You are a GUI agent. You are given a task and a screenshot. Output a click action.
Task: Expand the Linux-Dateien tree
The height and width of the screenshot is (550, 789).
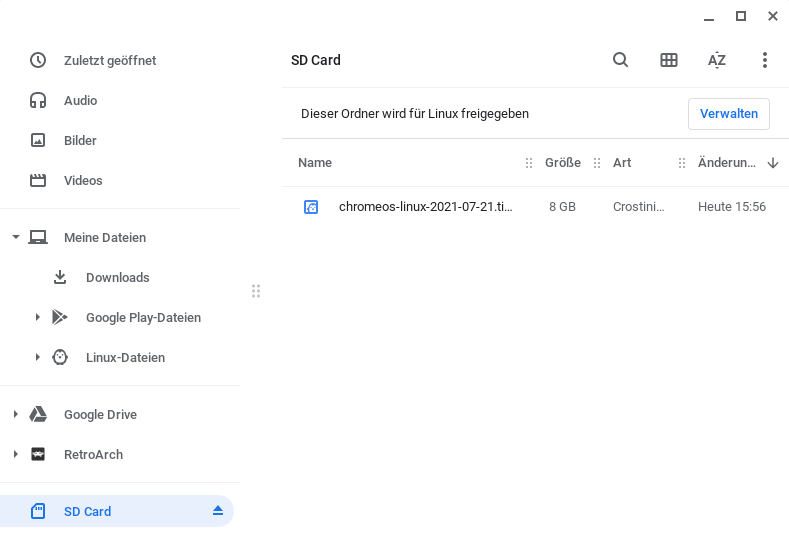click(37, 357)
